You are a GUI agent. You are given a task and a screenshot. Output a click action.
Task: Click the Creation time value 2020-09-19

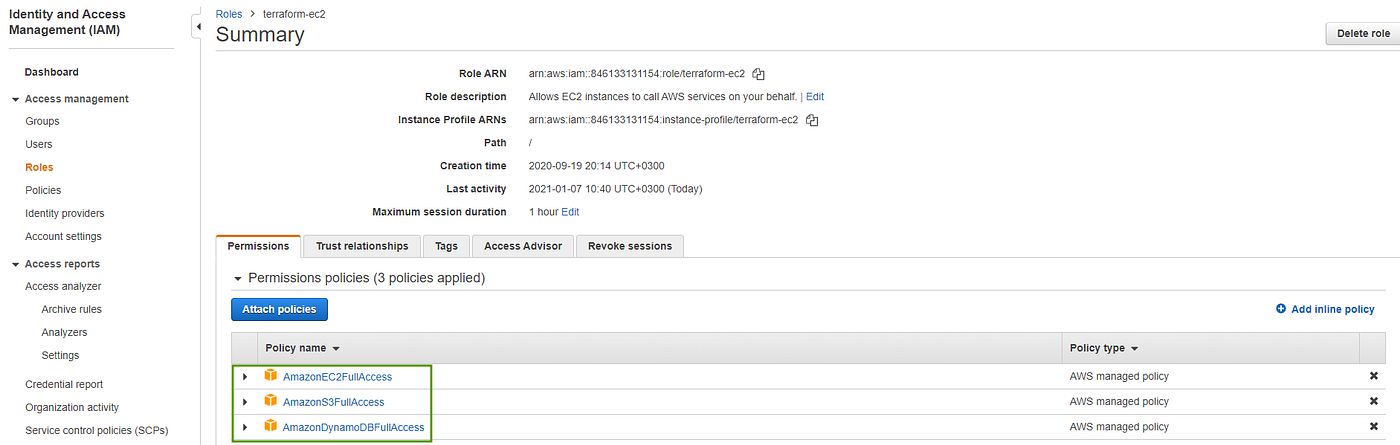[596, 166]
